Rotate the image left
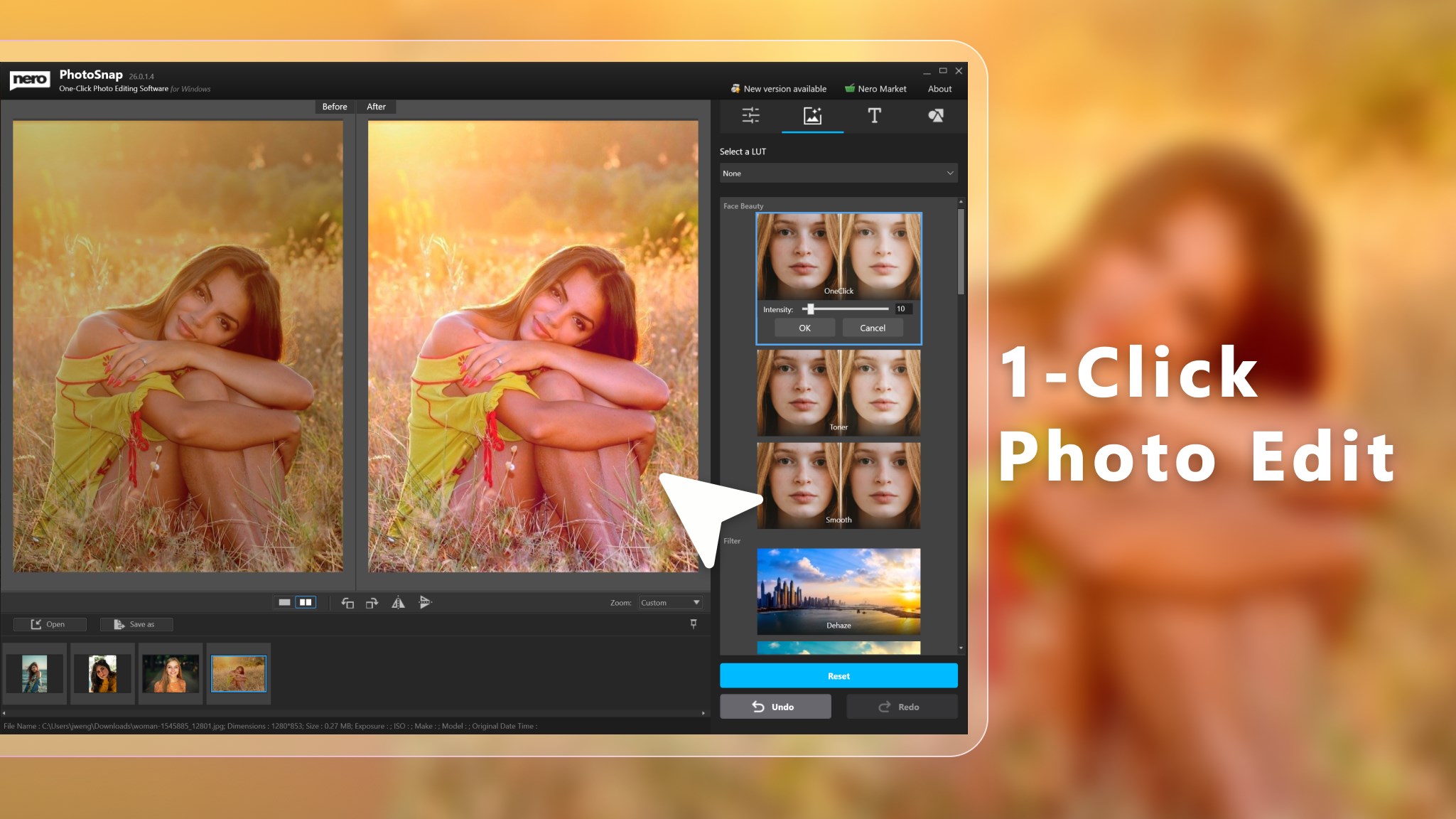Viewport: 1456px width, 819px height. click(x=347, y=603)
